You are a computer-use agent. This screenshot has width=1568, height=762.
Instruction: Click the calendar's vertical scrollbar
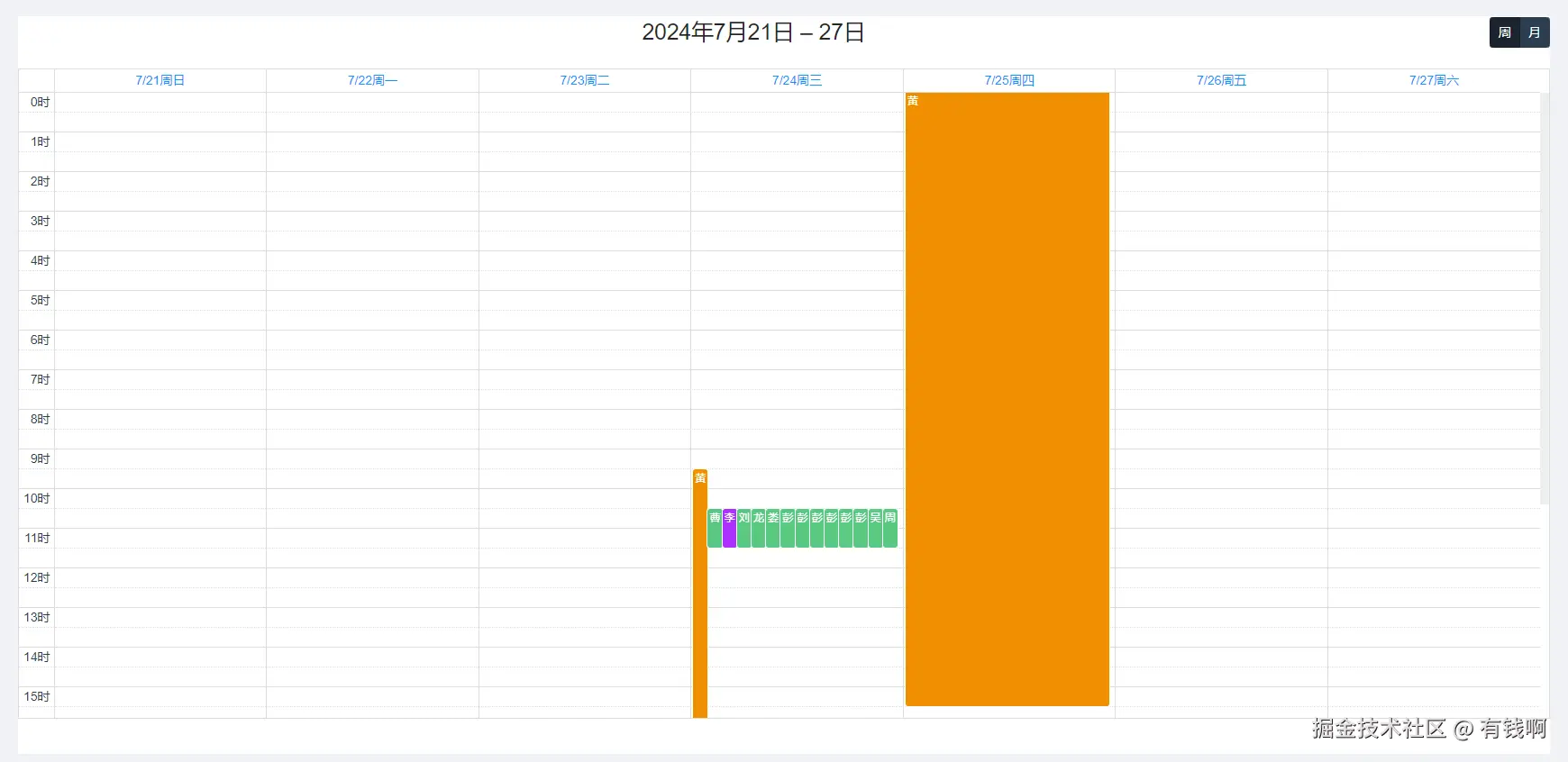1545,298
